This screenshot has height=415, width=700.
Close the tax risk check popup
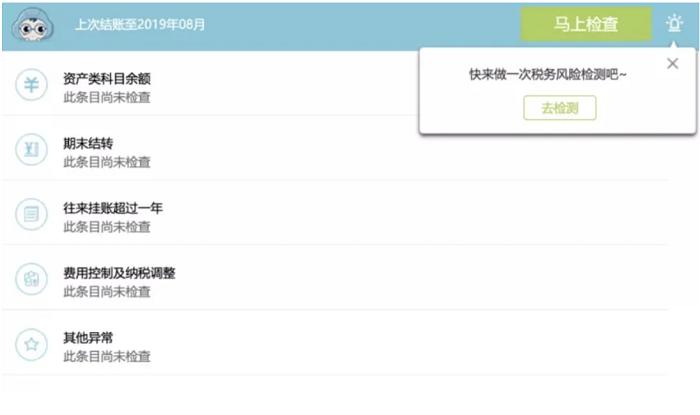[672, 64]
